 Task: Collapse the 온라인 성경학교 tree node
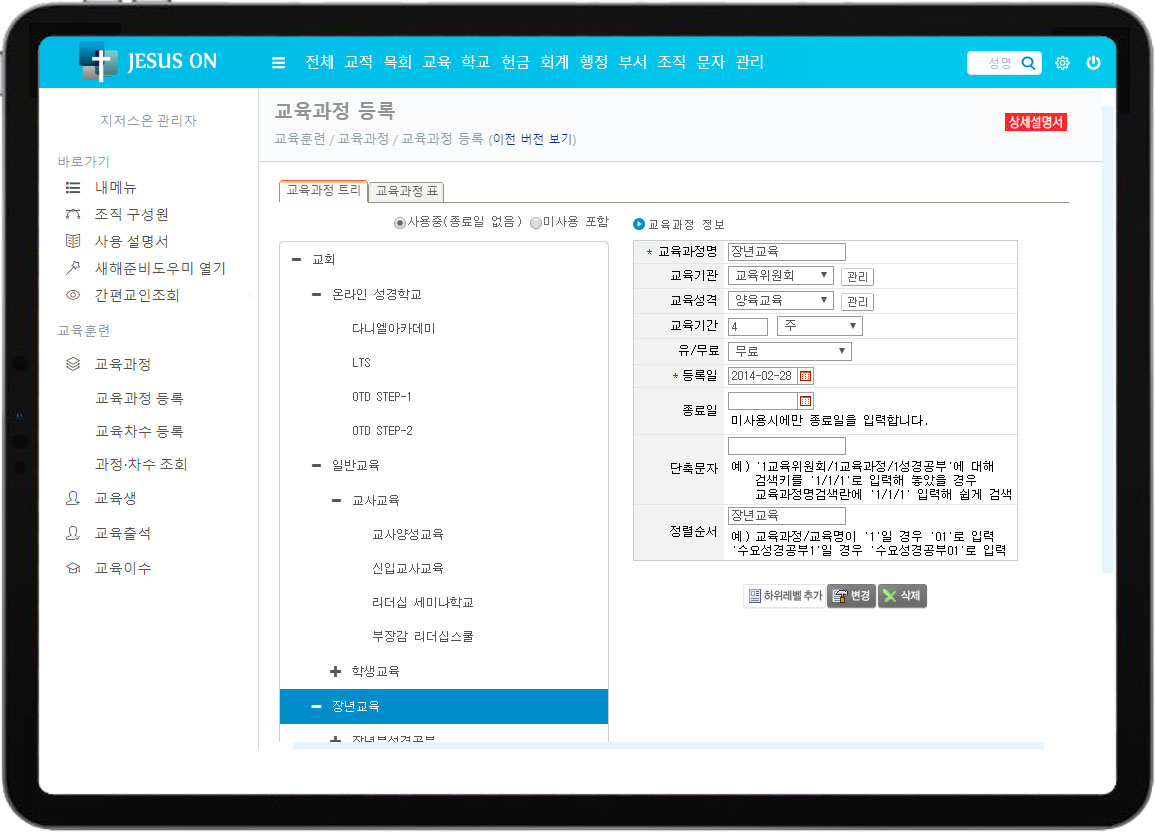[317, 295]
